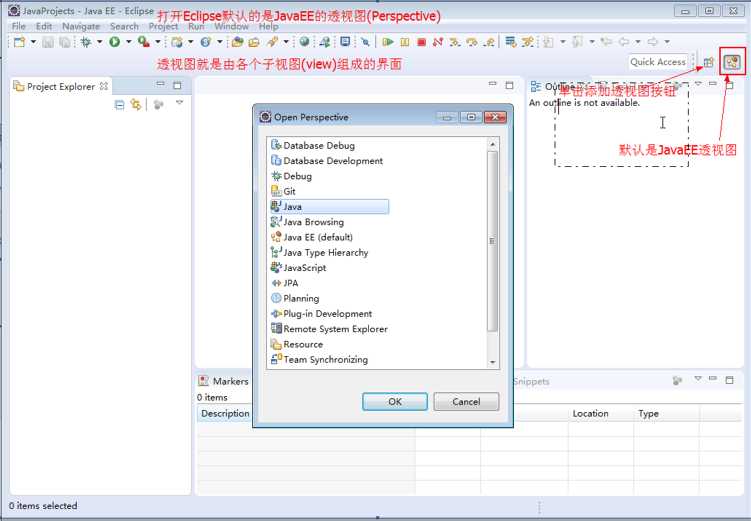Click the Open Perspective toolbar button

point(708,62)
